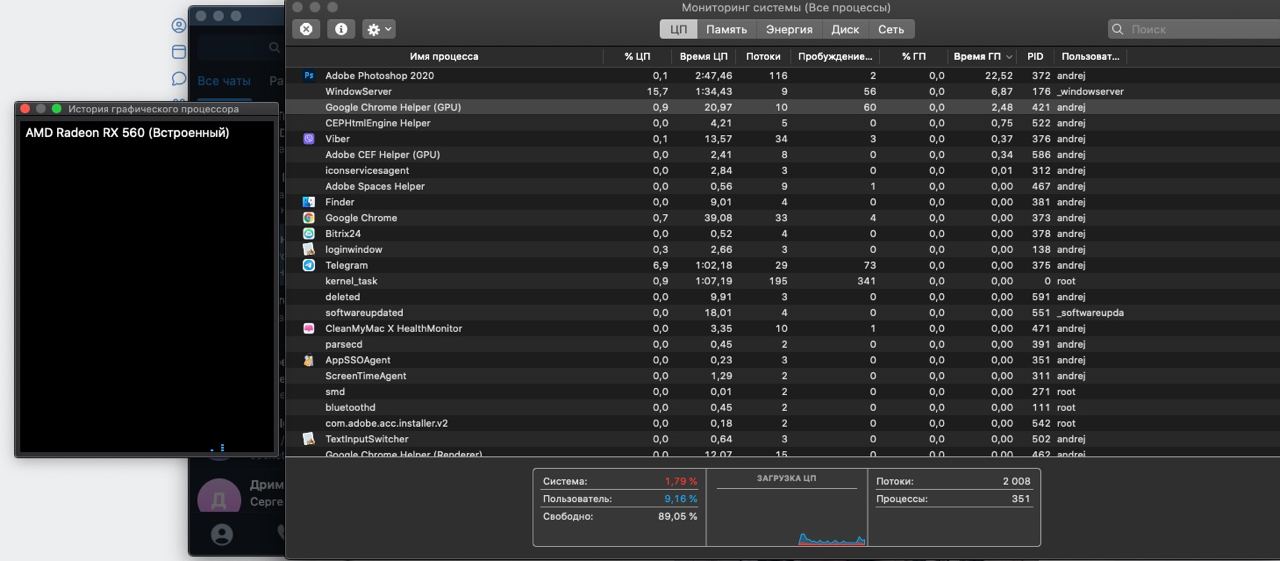Select the Bitrix24 process icon
The width and height of the screenshot is (1280, 561).
[309, 234]
